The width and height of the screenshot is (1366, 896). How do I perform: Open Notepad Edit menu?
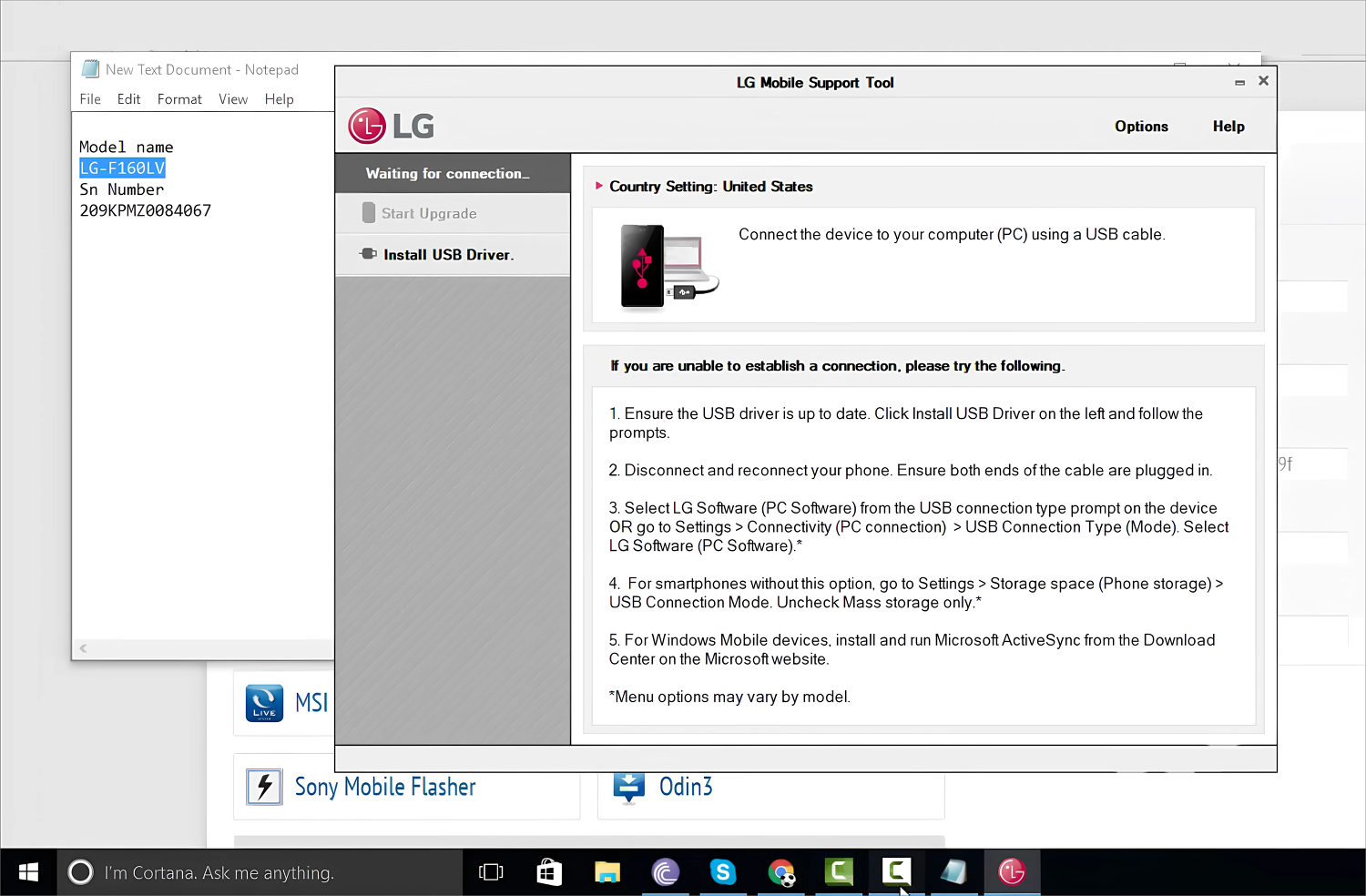[x=128, y=98]
